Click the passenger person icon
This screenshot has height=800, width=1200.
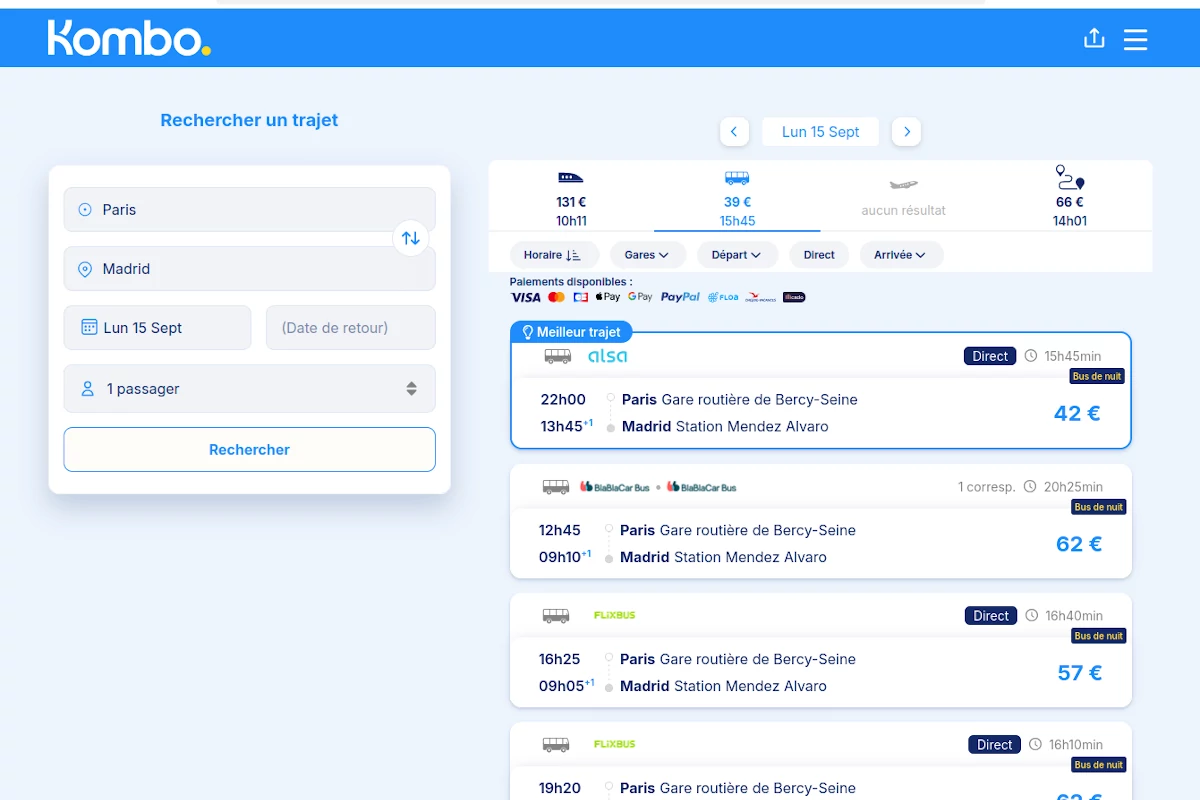pos(88,388)
